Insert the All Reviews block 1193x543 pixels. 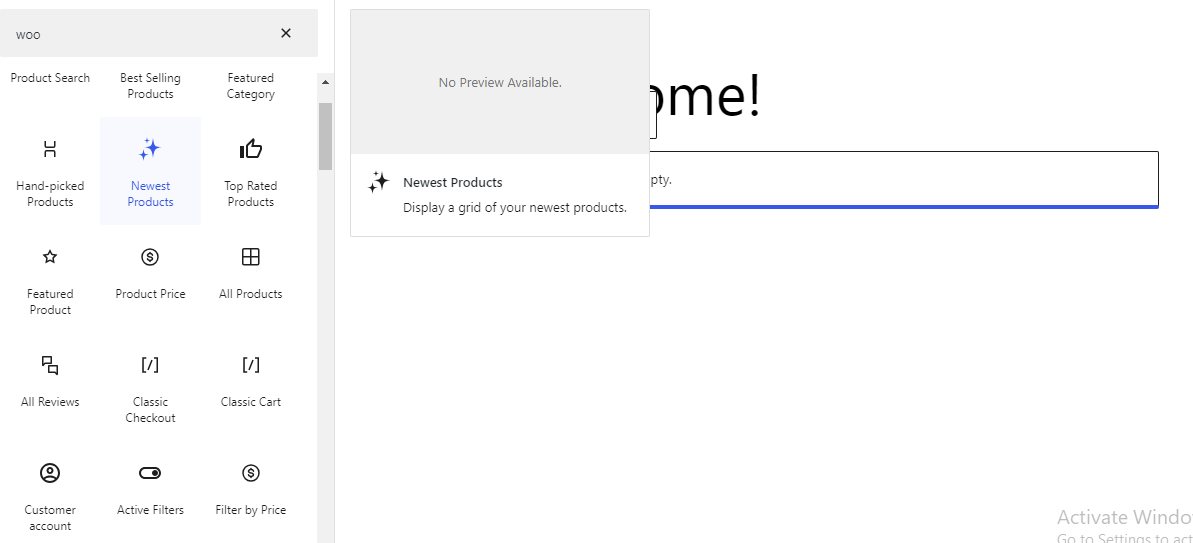pos(50,382)
